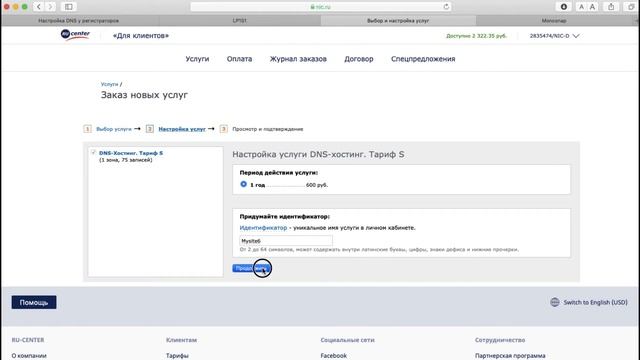The image size is (640, 360).
Task: Open Помощь button
Action: [x=34, y=302]
